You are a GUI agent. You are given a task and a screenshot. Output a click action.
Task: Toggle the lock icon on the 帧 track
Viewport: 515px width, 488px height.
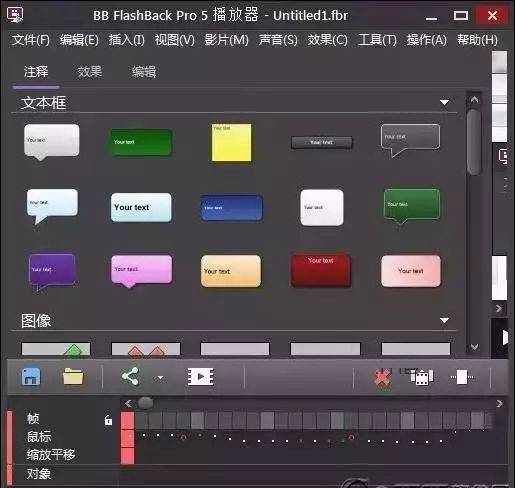pos(108,420)
